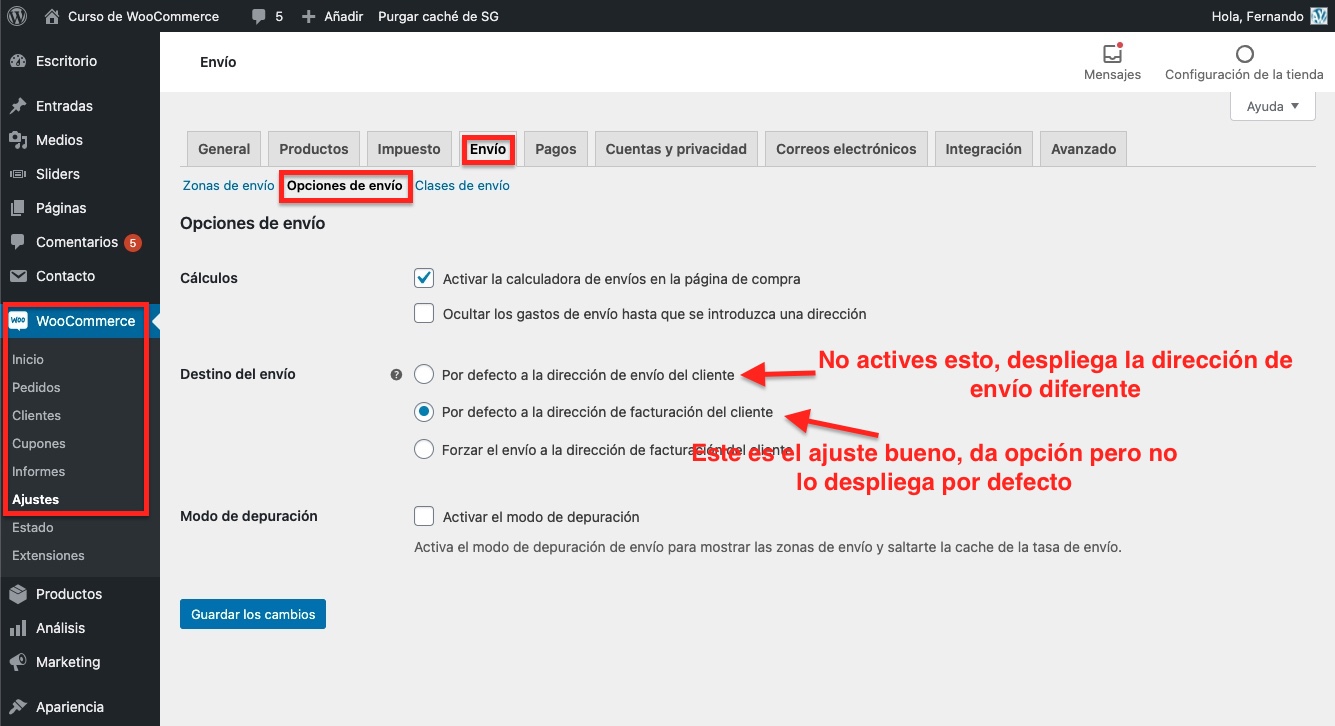This screenshot has width=1335, height=726.
Task: Click the Escritorio dashboard icon
Action: [18, 61]
